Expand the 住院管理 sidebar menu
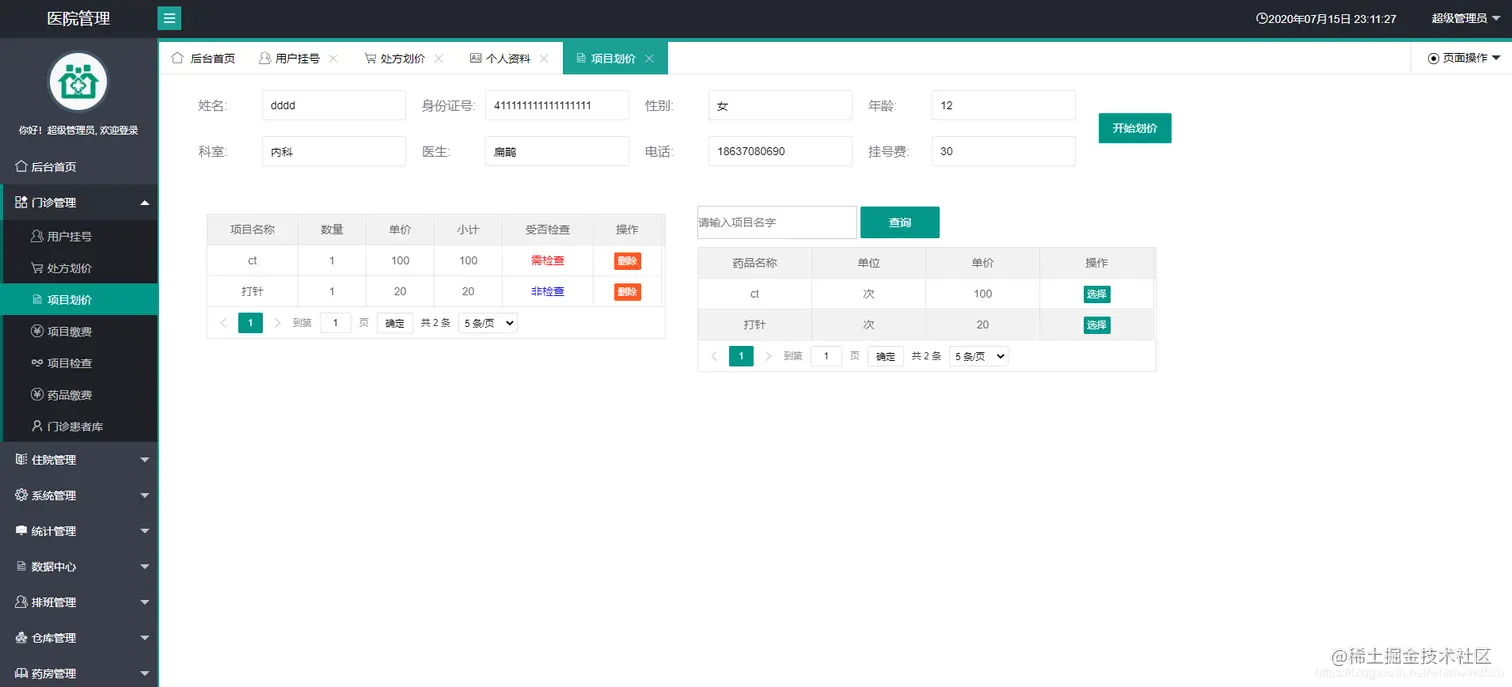Image resolution: width=1512 pixels, height=687 pixels. (x=79, y=460)
